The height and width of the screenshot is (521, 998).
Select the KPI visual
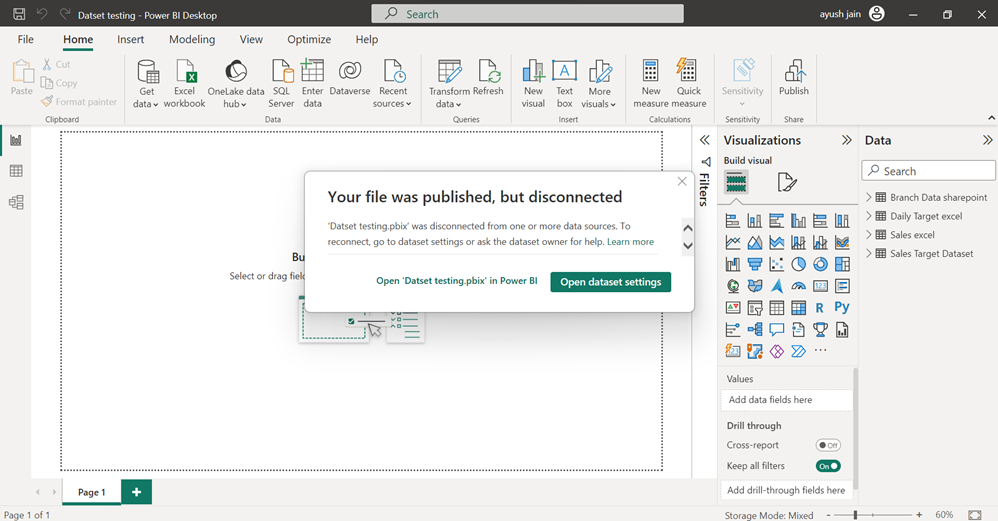[733, 308]
